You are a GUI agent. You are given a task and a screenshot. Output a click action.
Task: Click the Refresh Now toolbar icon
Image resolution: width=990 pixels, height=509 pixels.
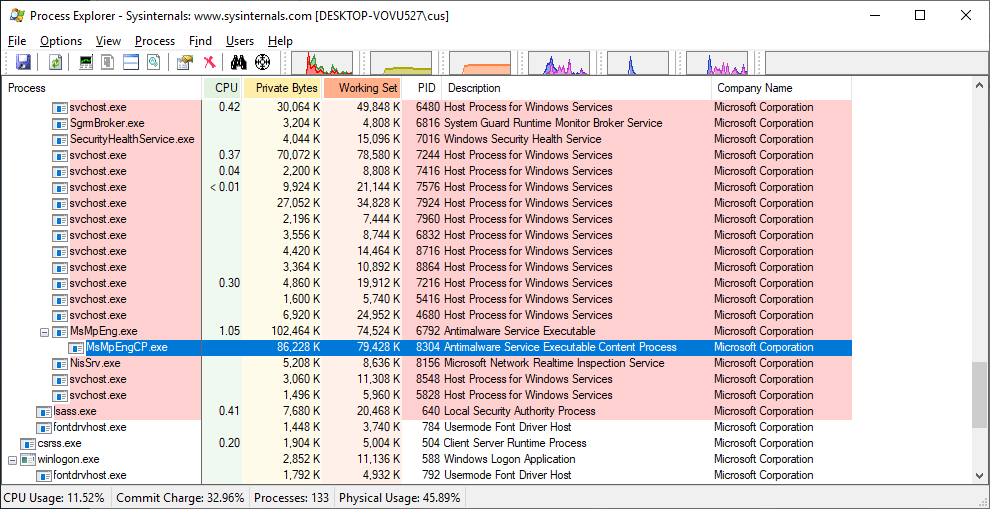pyautogui.click(x=56, y=62)
